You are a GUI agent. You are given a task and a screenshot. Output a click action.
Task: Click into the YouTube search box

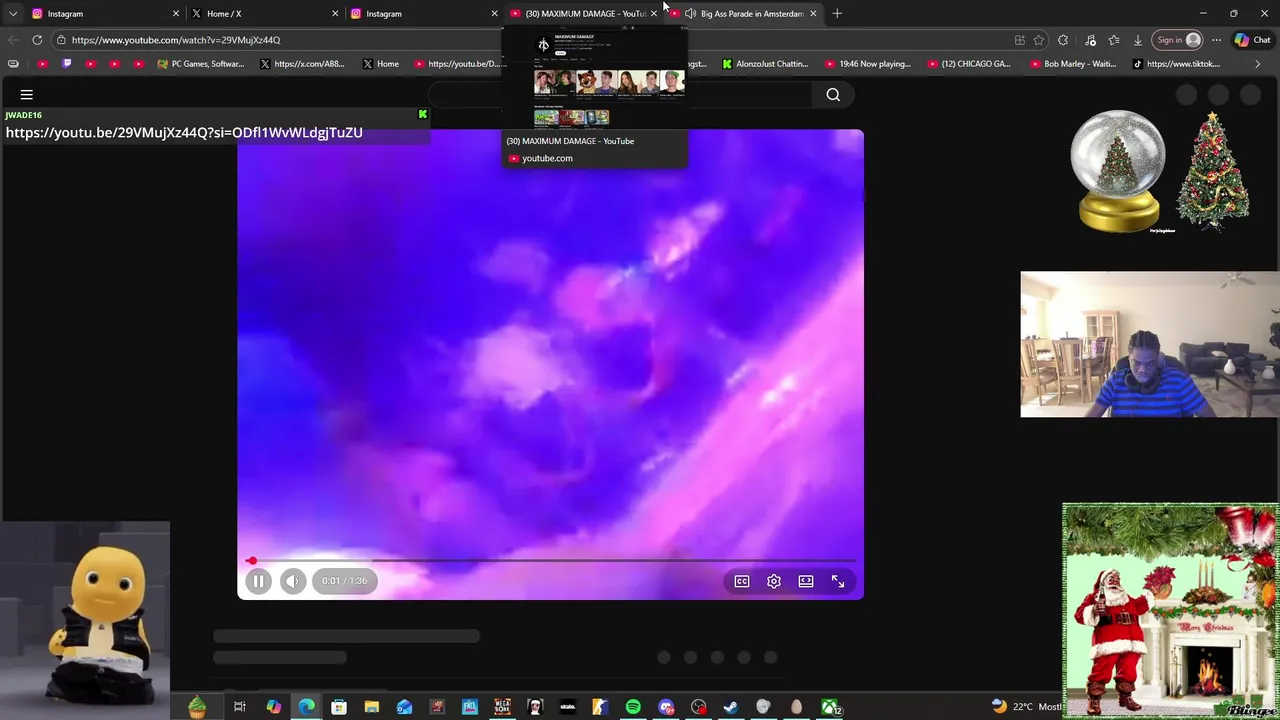[620, 95]
